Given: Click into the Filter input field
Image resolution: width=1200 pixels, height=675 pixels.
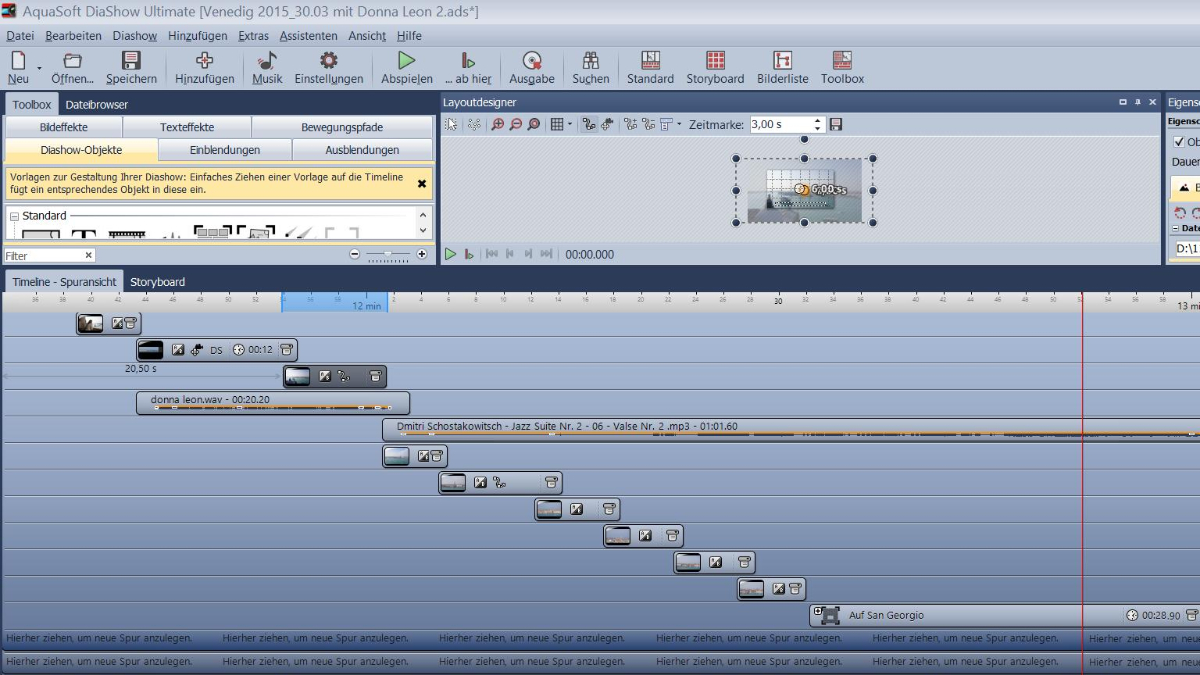Looking at the screenshot, I should click(x=43, y=256).
